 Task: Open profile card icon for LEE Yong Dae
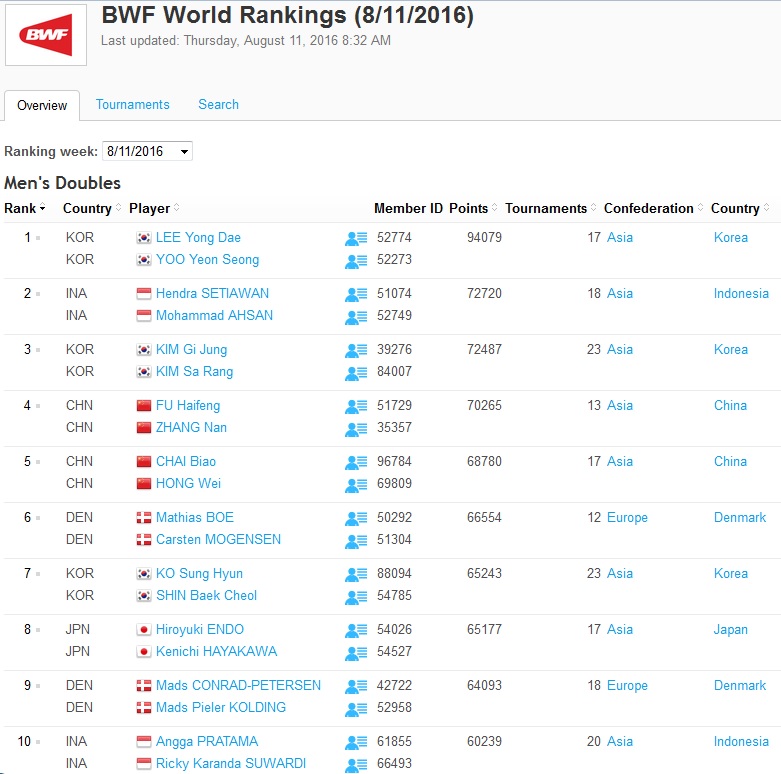356,238
